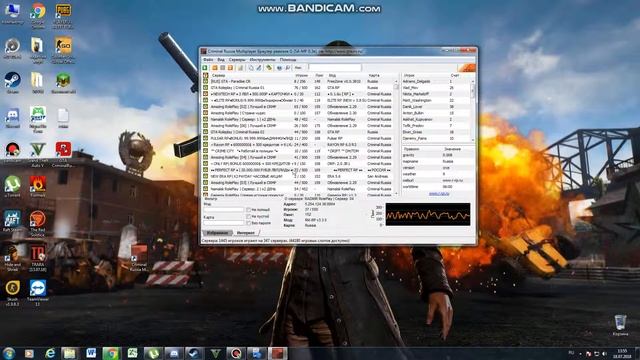The width and height of the screenshot is (640, 360).
Task: Open the Windows Start button
Action: tap(9, 353)
